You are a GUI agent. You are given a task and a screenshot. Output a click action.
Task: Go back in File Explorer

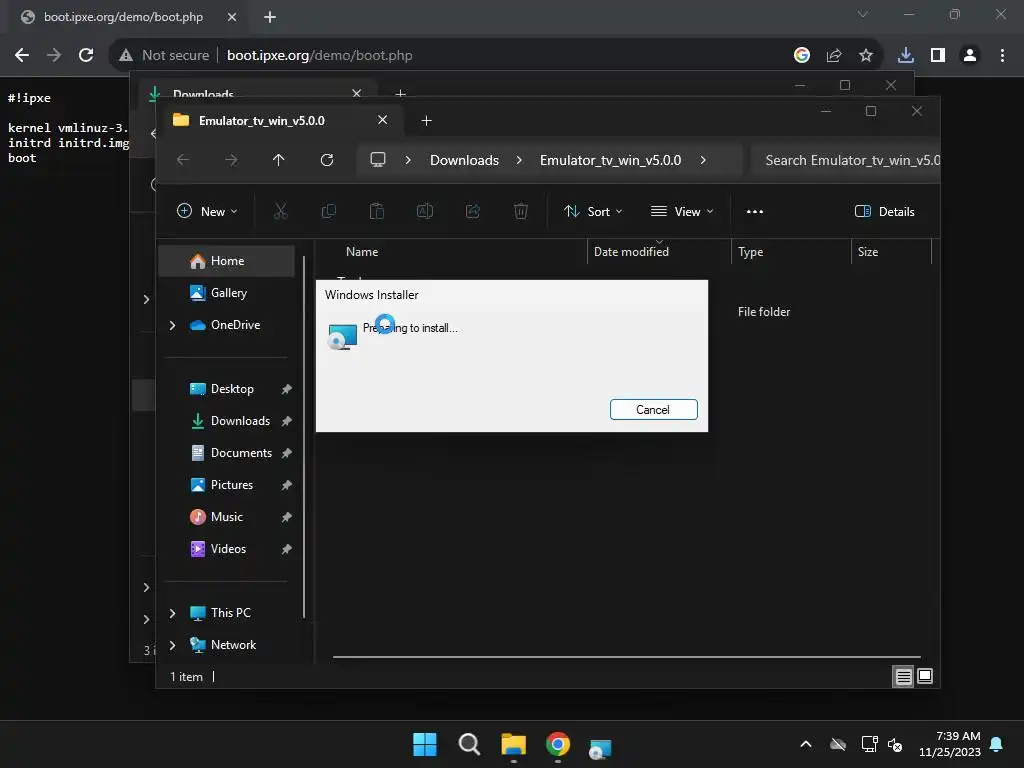tap(183, 160)
